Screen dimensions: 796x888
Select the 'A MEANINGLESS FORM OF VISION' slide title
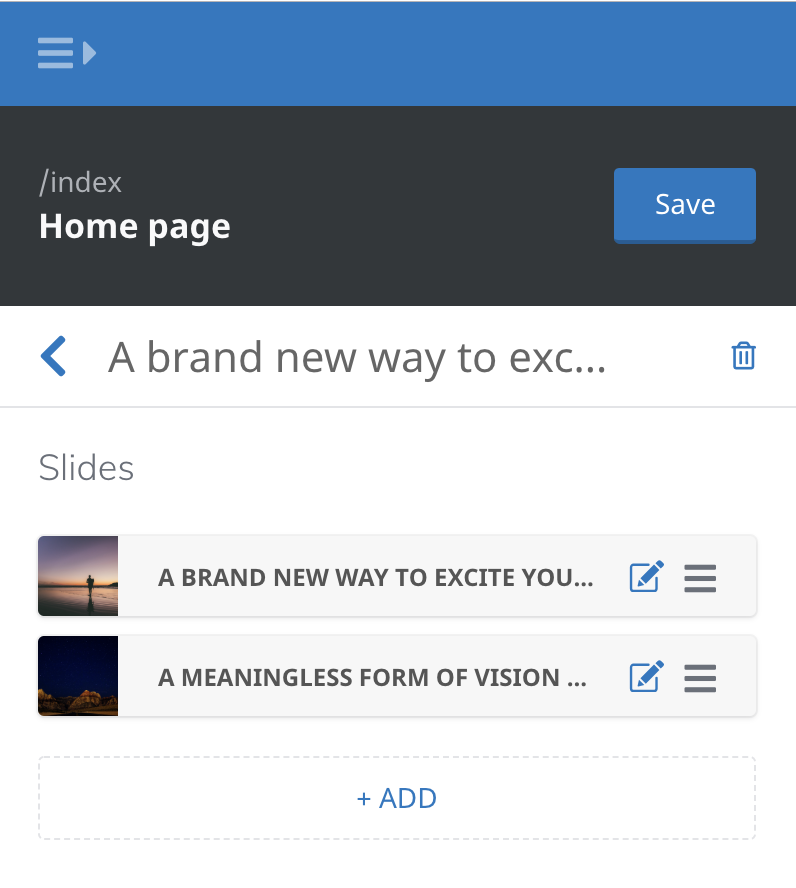click(x=372, y=677)
